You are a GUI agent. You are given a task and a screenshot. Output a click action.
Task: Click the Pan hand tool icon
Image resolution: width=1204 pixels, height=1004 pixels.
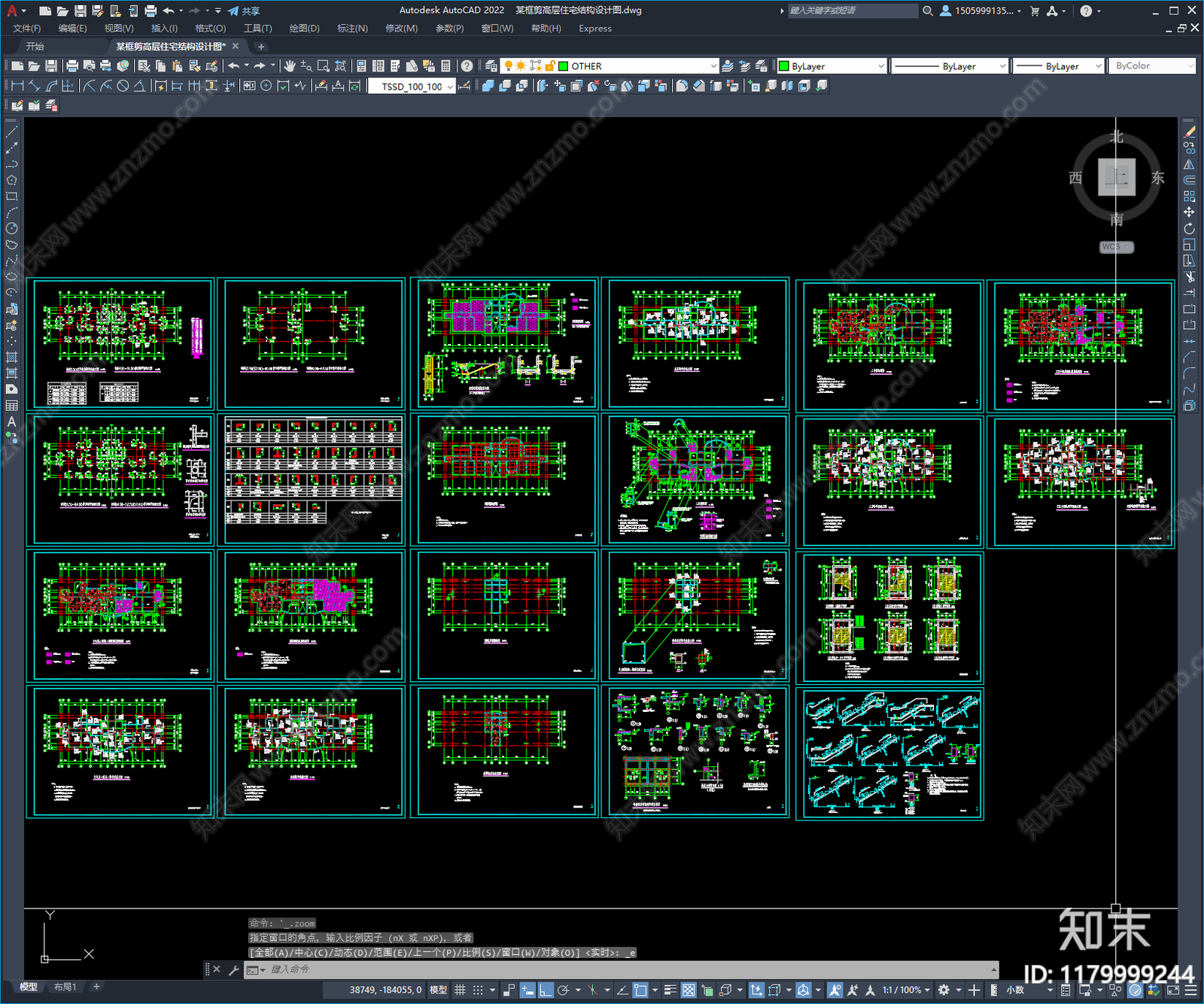coord(290,66)
